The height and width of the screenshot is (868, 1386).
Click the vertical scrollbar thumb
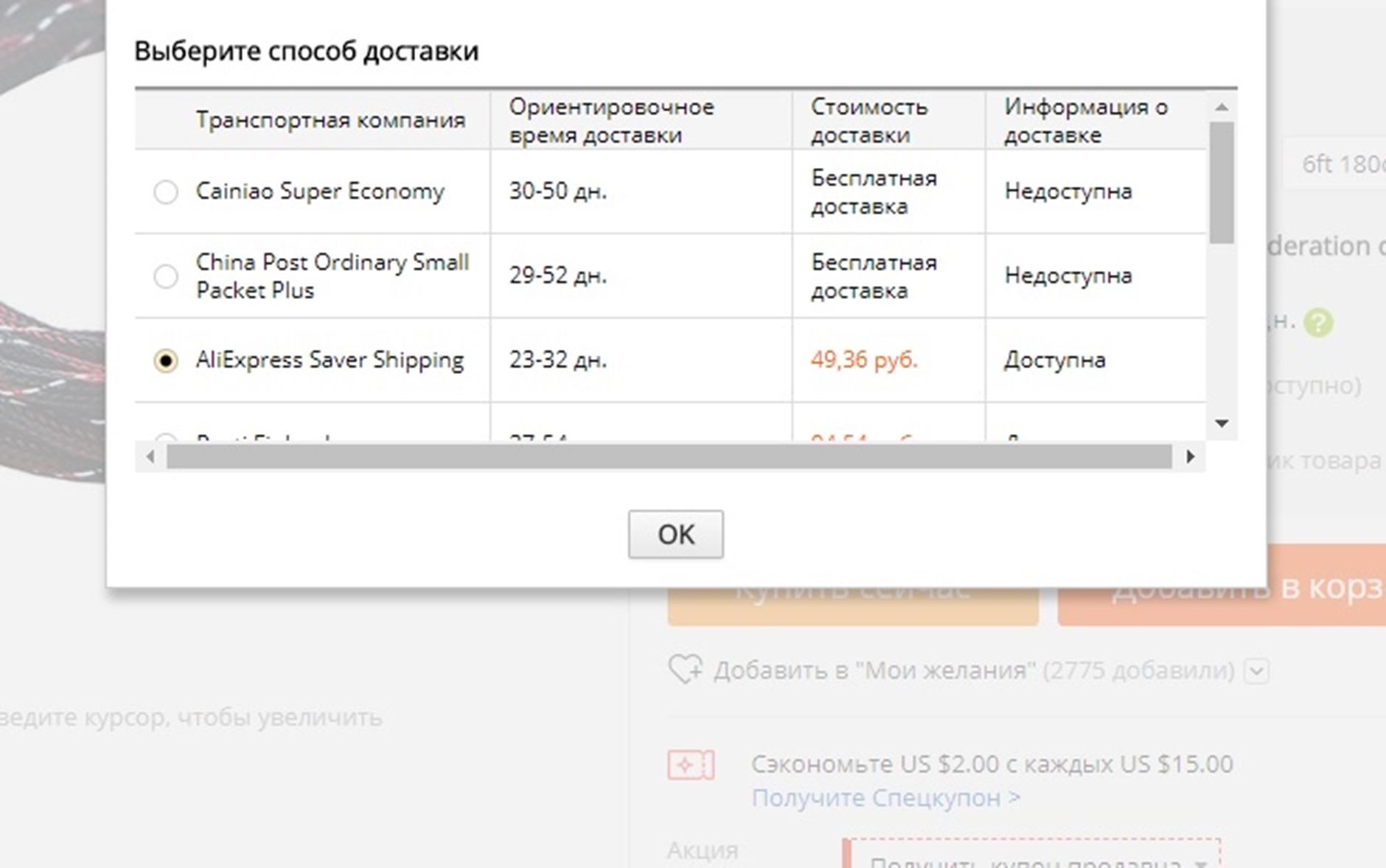1222,182
